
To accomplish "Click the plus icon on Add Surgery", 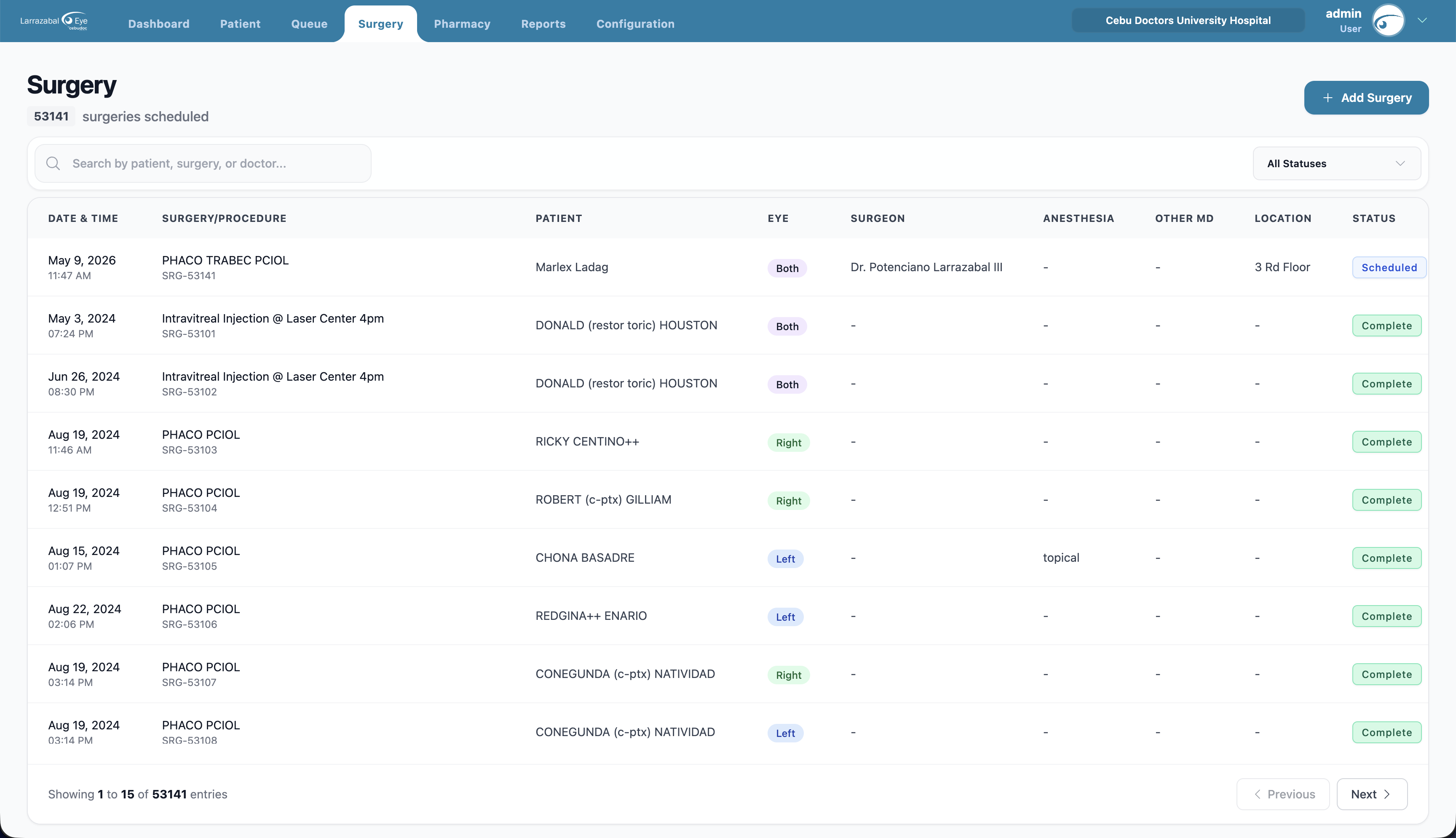I will point(1328,98).
